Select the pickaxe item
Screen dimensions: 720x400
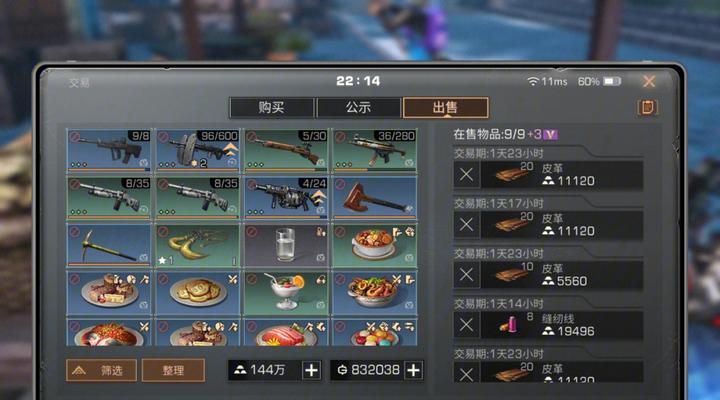tap(109, 245)
